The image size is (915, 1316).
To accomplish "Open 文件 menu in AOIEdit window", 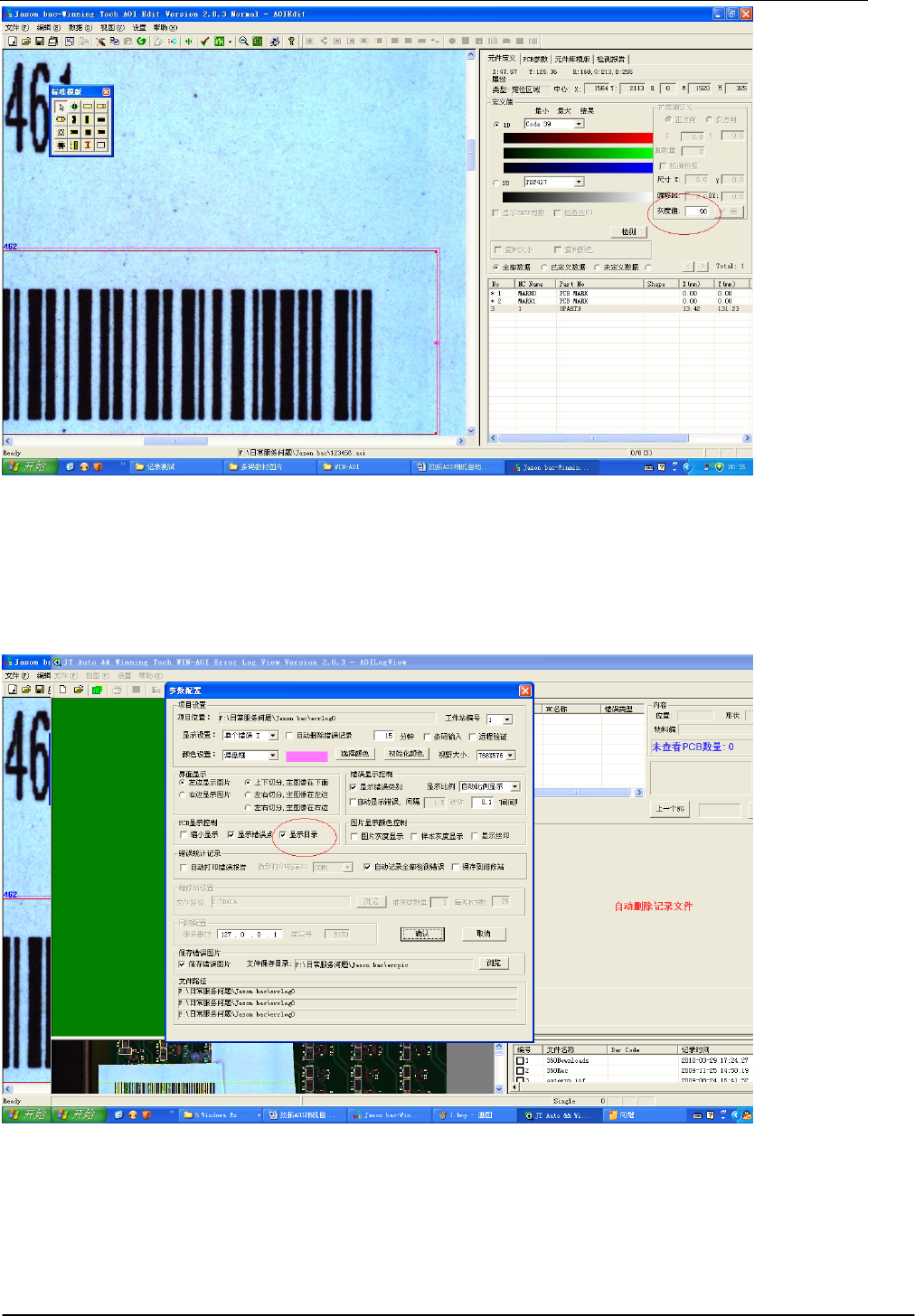I will tap(17, 27).
